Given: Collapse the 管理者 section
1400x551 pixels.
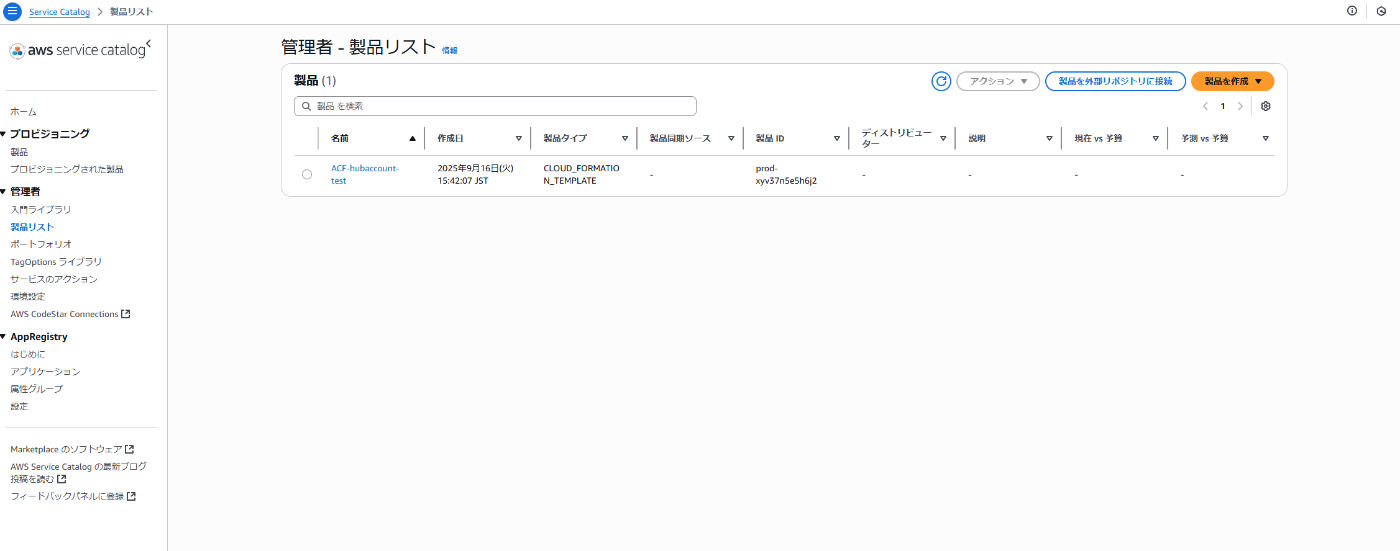Looking at the screenshot, I should click(3, 191).
